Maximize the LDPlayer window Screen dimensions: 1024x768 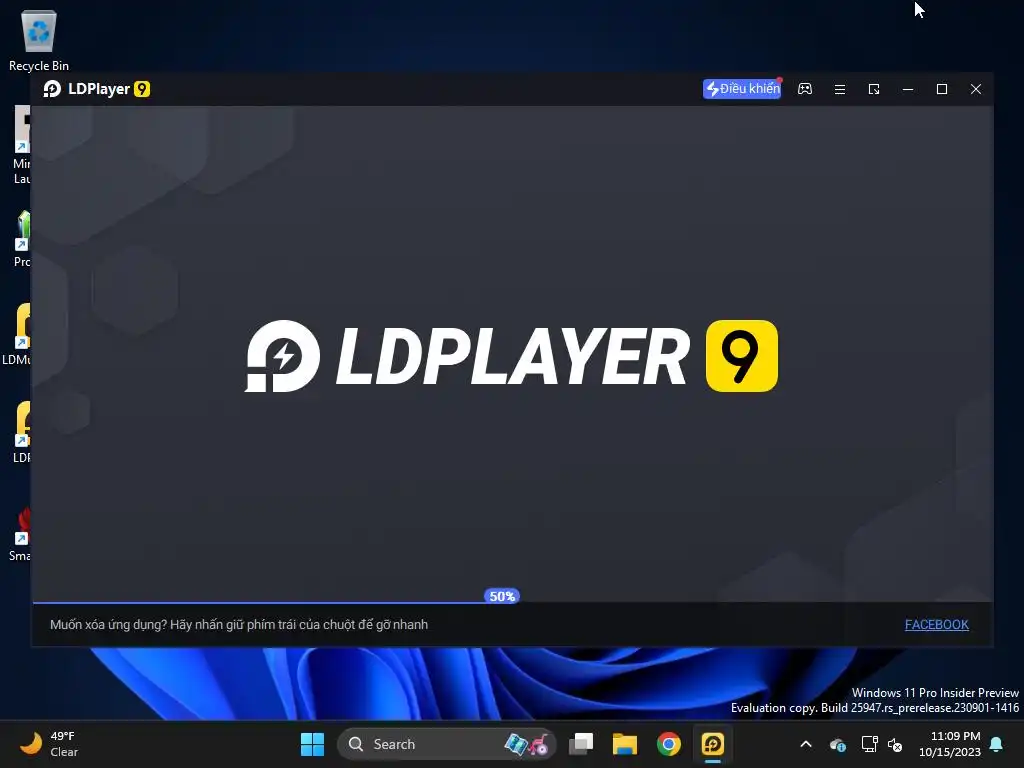(x=942, y=89)
